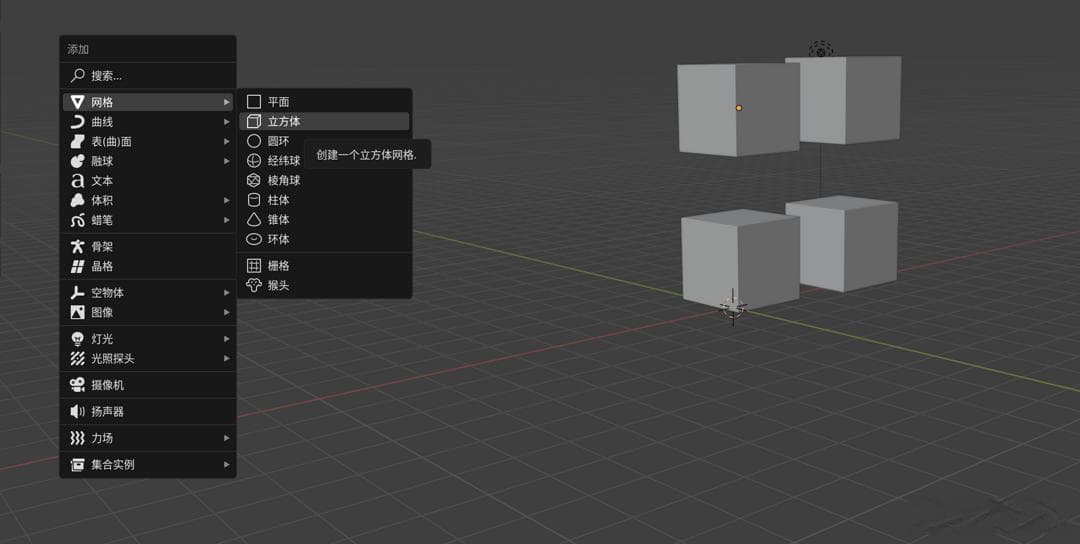Expand the 空物体 submenu arrow

click(227, 293)
